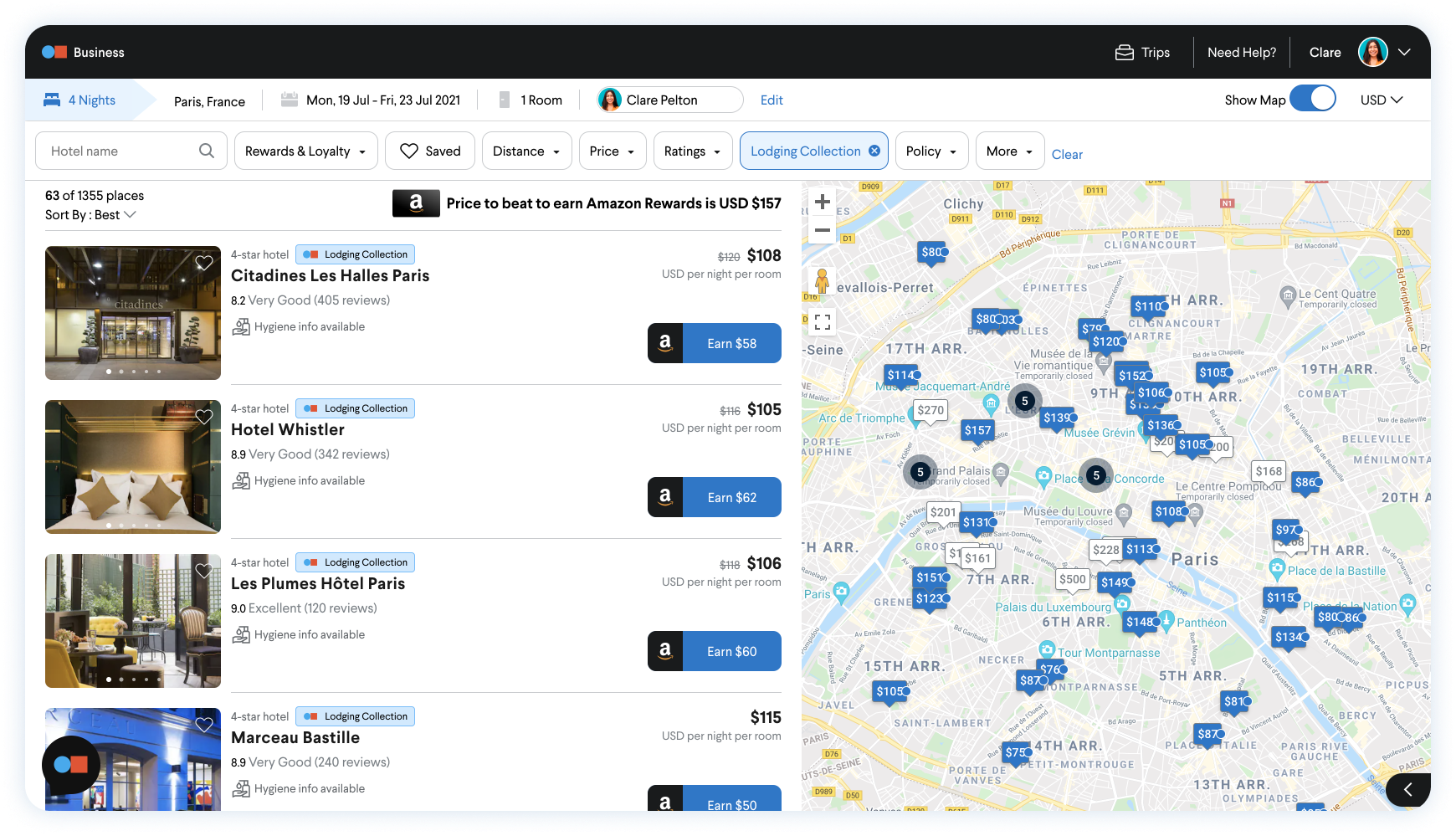
Task: Click hygiene info icon for Hotel Whistler
Action: click(241, 480)
